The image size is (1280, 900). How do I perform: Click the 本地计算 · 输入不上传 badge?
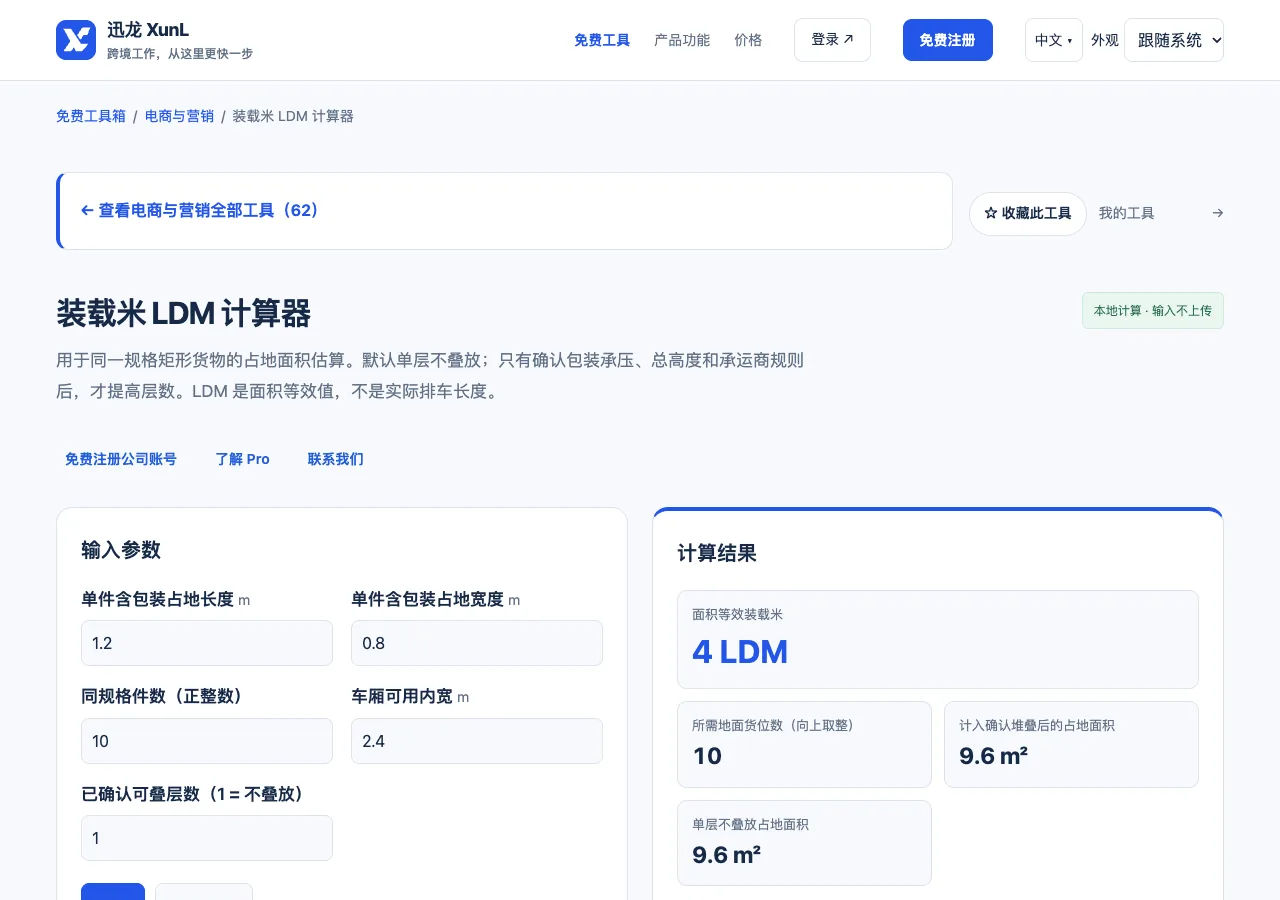pyautogui.click(x=1153, y=310)
